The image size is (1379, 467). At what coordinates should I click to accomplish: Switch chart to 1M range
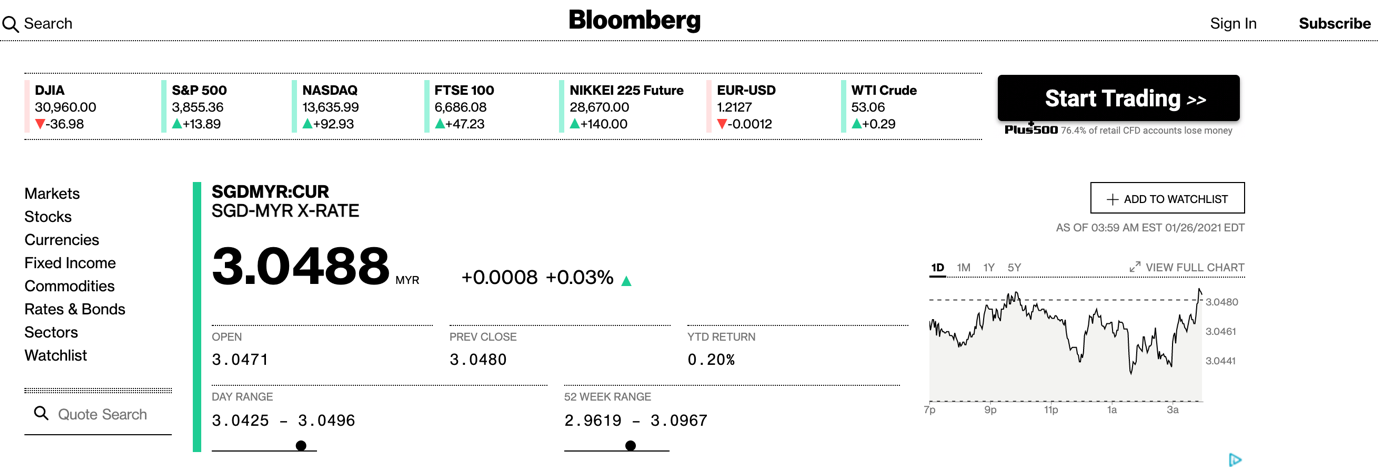963,267
